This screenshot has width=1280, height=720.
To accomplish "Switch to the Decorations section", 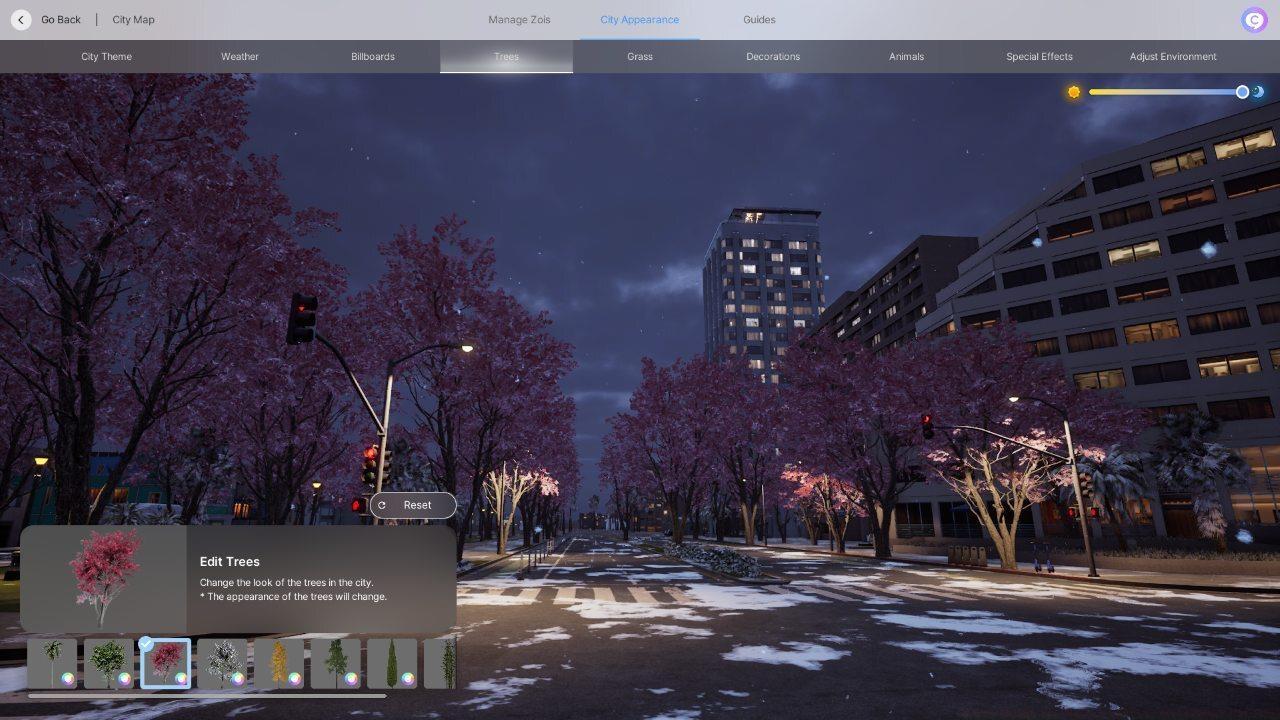I will (x=773, y=56).
